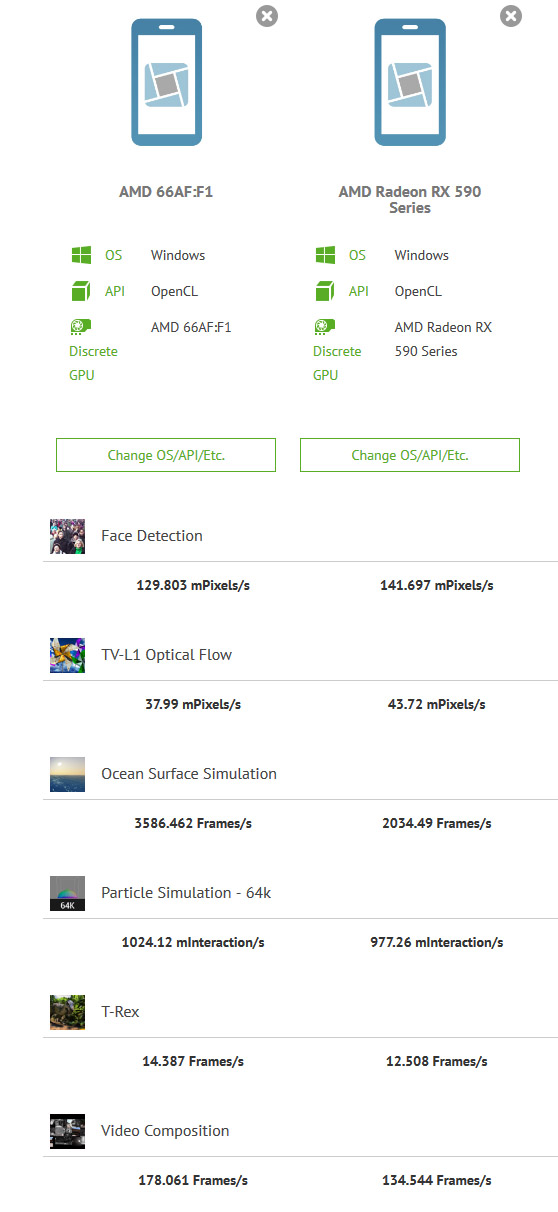Click the 3586.462 Frames/s result

coord(193,824)
